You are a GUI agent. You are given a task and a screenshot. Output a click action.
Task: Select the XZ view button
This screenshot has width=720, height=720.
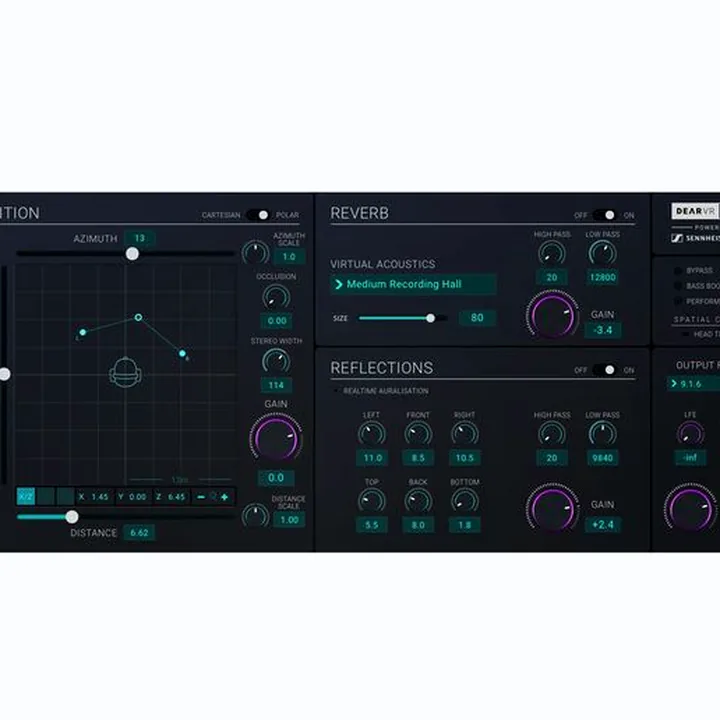click(x=26, y=496)
